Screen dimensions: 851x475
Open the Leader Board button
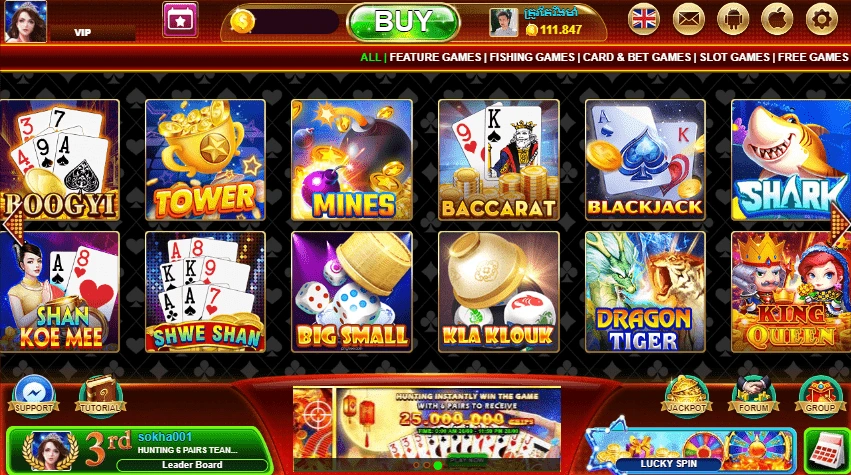point(192,465)
